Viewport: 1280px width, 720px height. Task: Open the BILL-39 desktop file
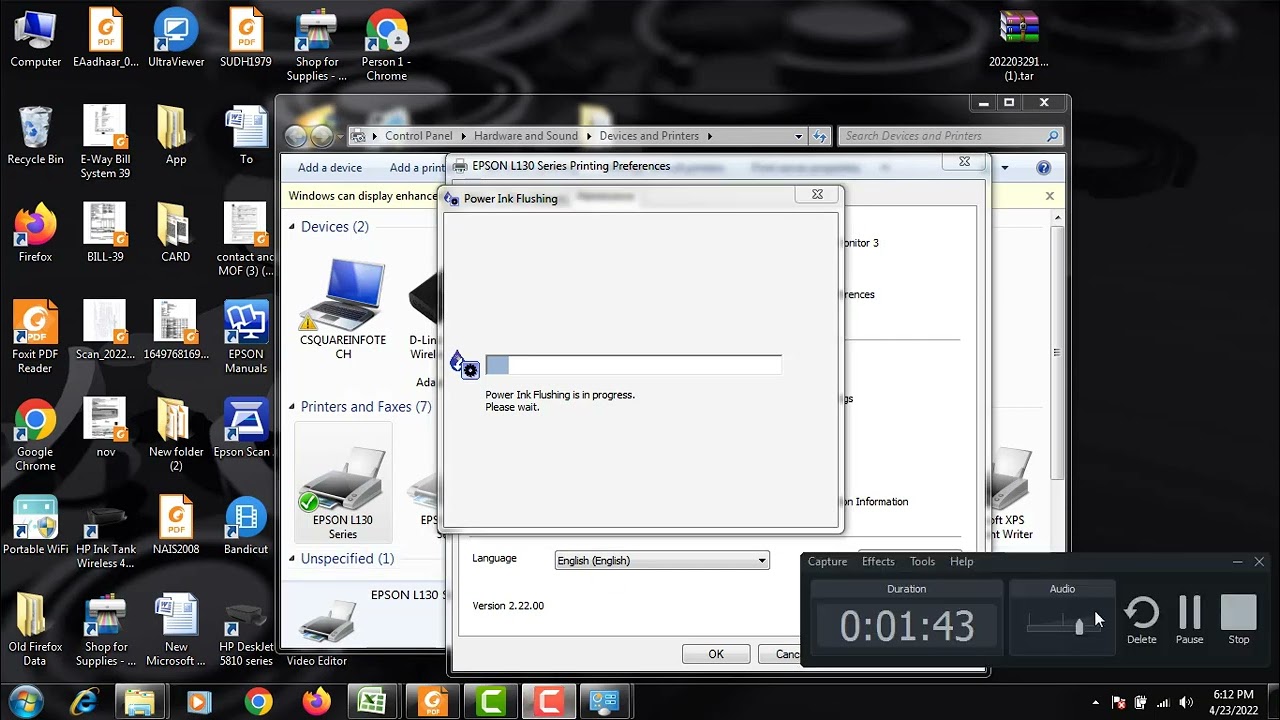click(105, 233)
